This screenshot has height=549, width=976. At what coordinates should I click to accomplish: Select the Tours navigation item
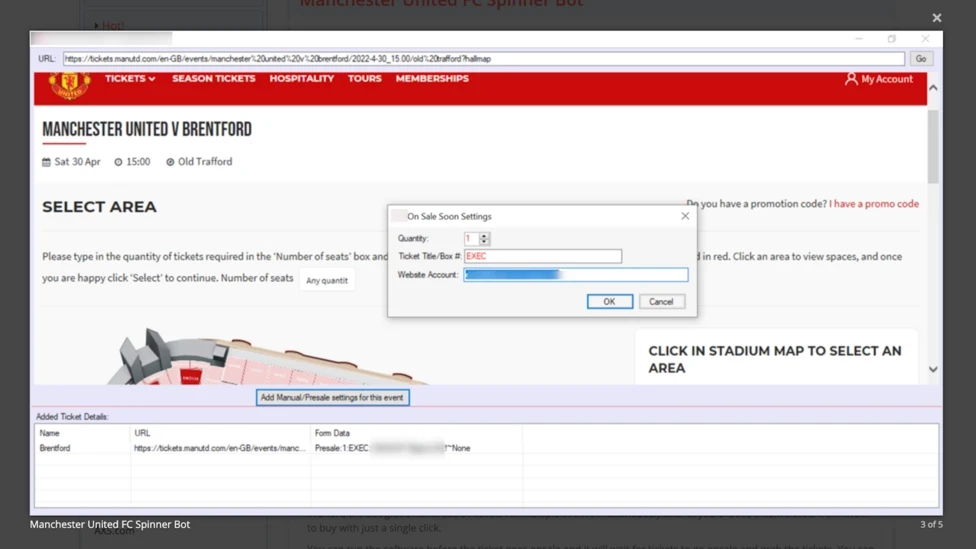[x=364, y=79]
